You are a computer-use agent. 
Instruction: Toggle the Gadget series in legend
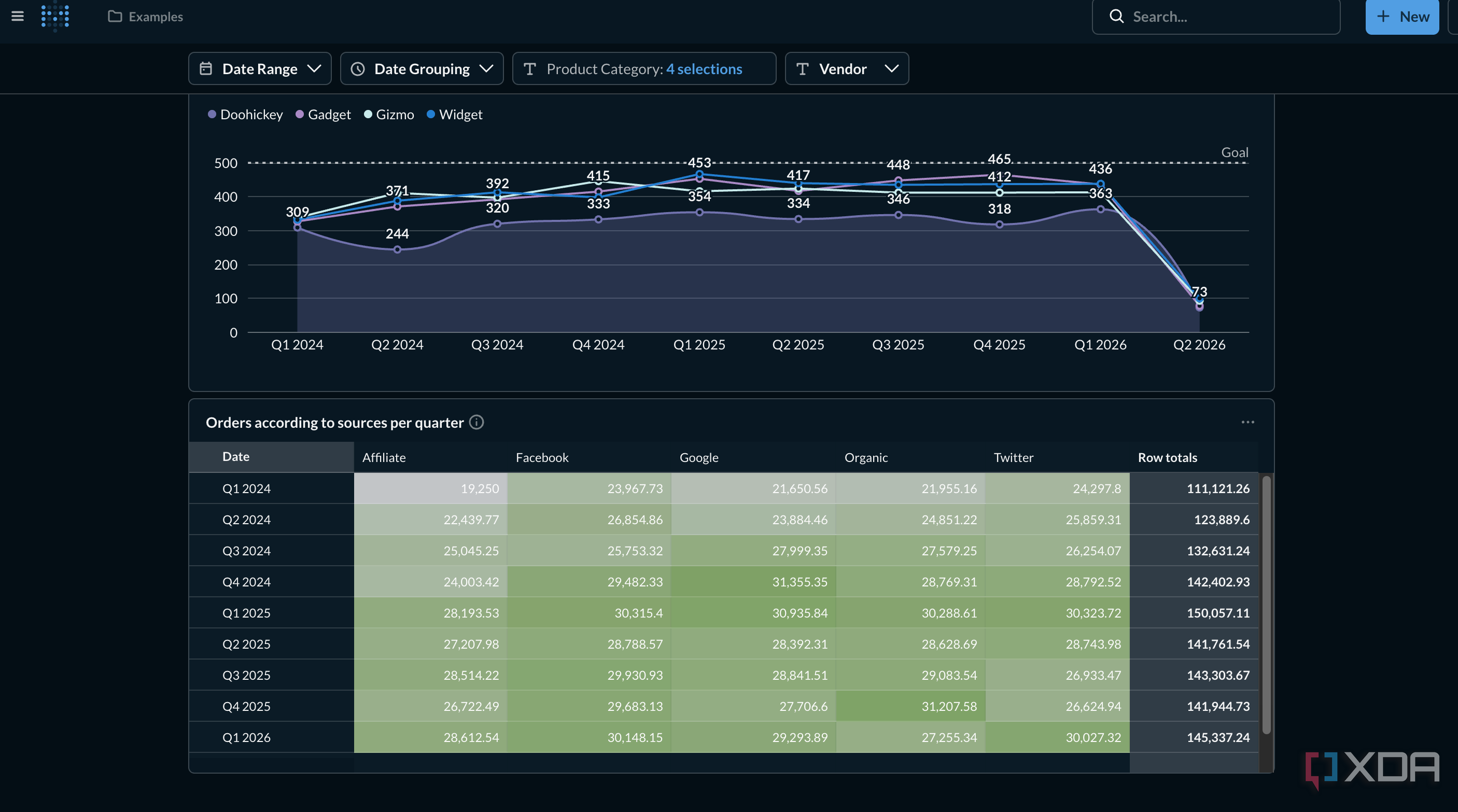323,114
